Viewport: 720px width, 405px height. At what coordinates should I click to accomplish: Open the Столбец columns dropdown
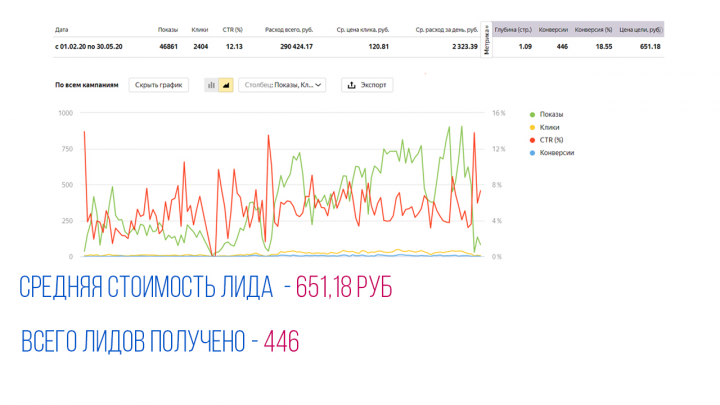coord(282,85)
